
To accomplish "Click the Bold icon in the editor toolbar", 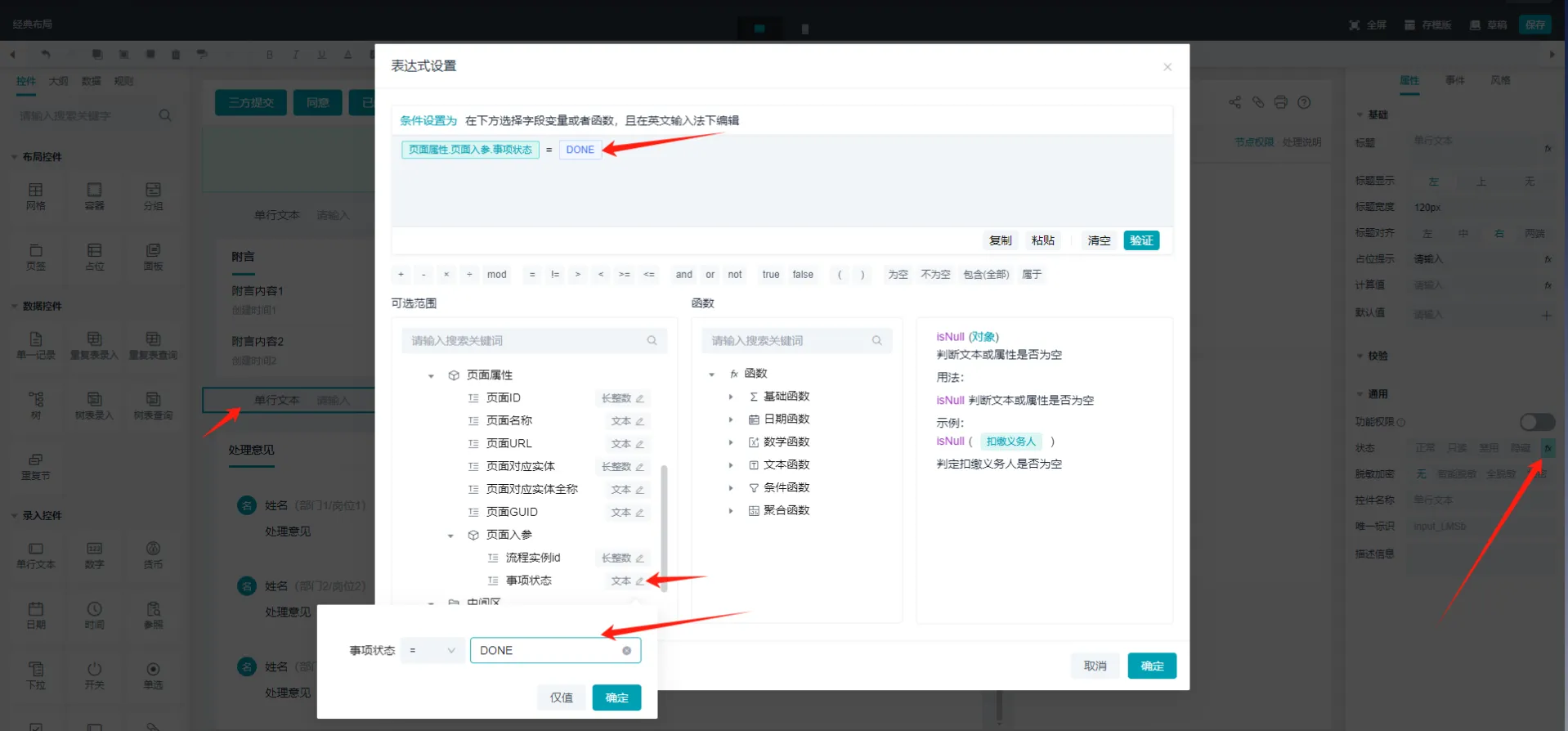I will (270, 55).
